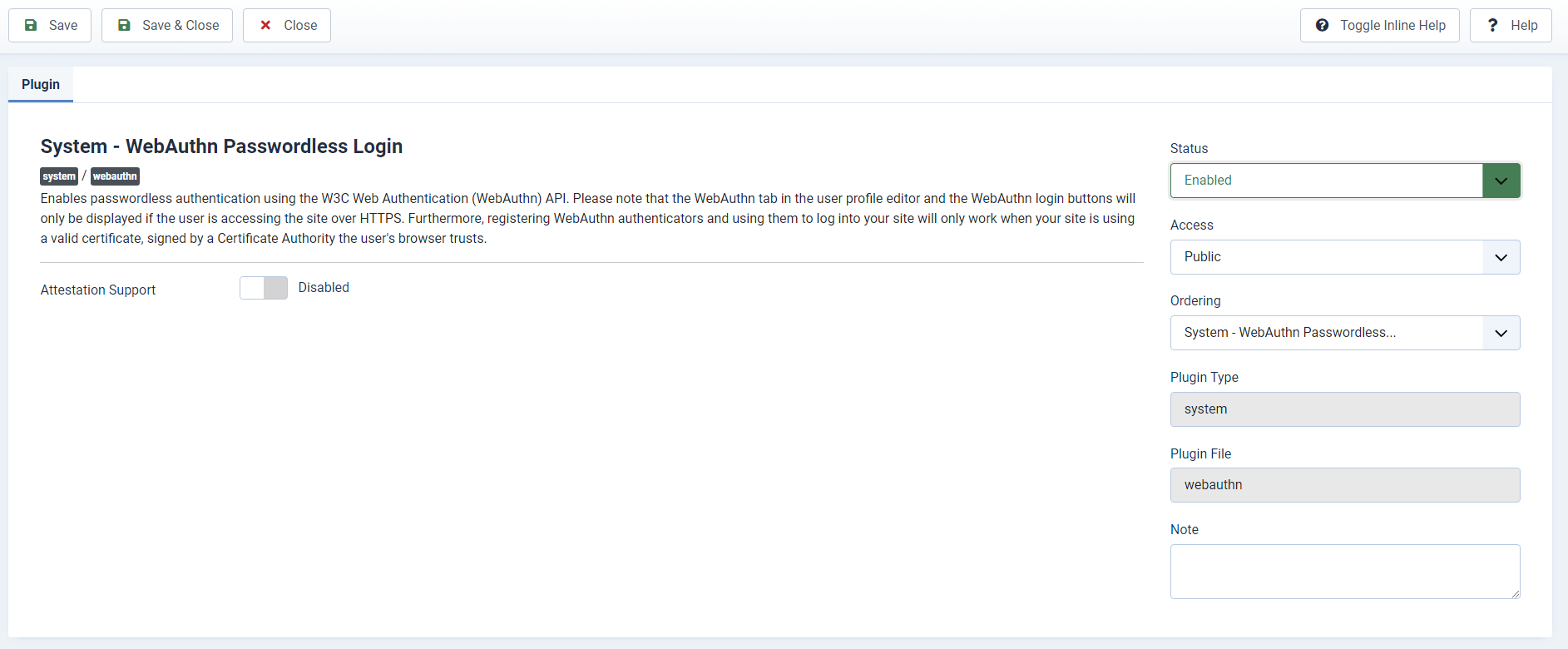The image size is (1568, 649).
Task: Click the plugin title heading
Action: (x=221, y=146)
